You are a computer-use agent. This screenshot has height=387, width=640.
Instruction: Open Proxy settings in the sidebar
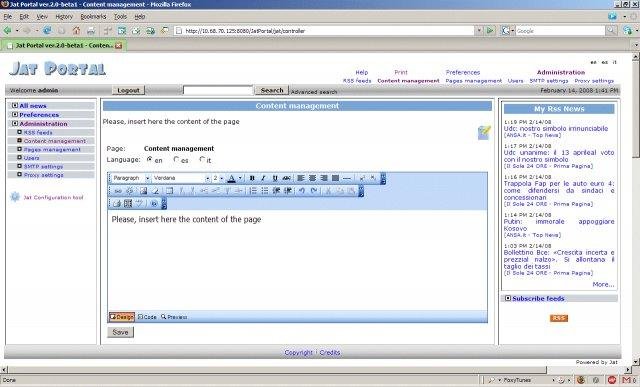tap(43, 175)
